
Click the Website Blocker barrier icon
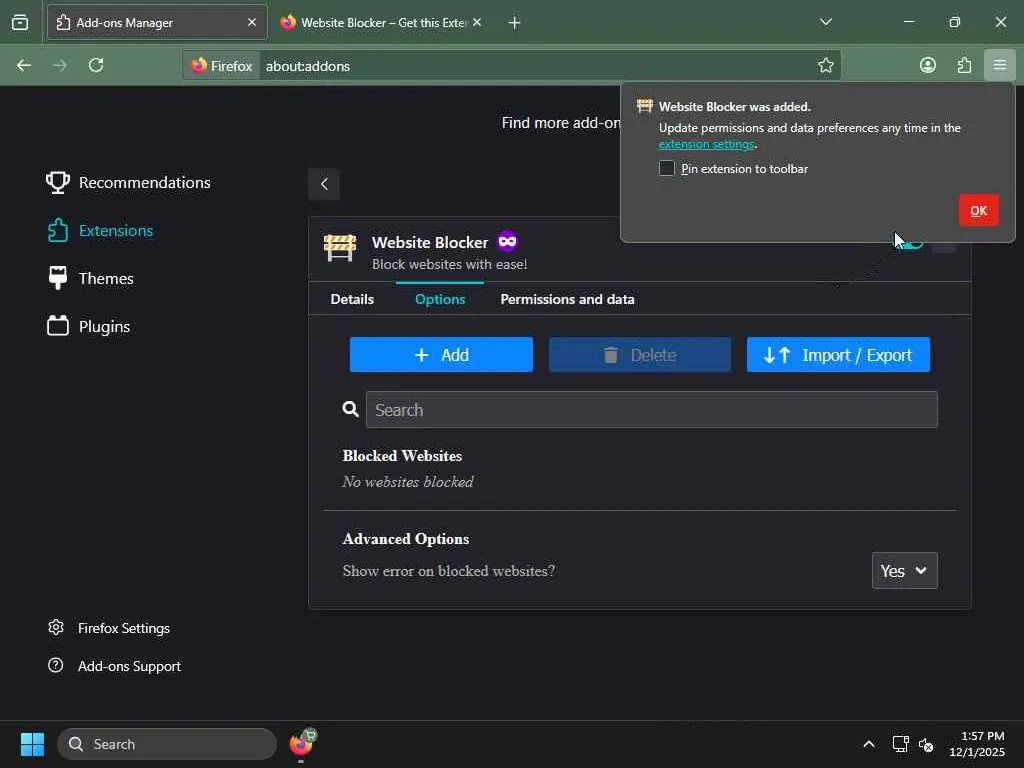[x=340, y=248]
